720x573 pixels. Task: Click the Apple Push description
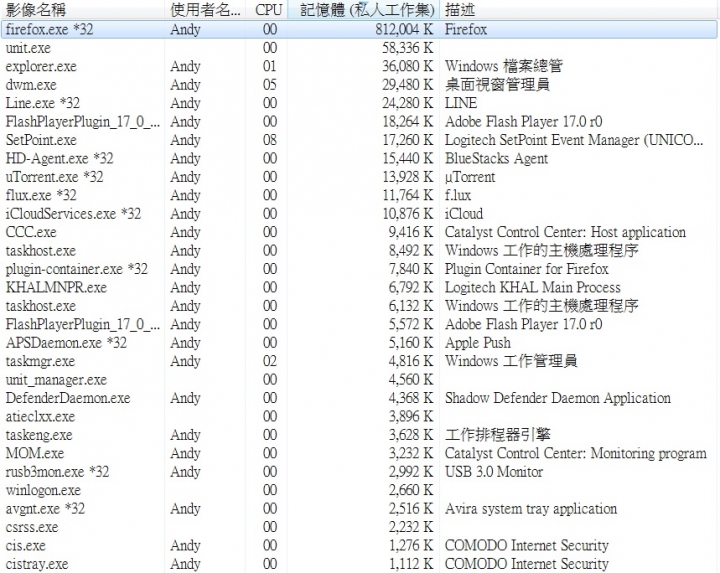click(x=478, y=343)
